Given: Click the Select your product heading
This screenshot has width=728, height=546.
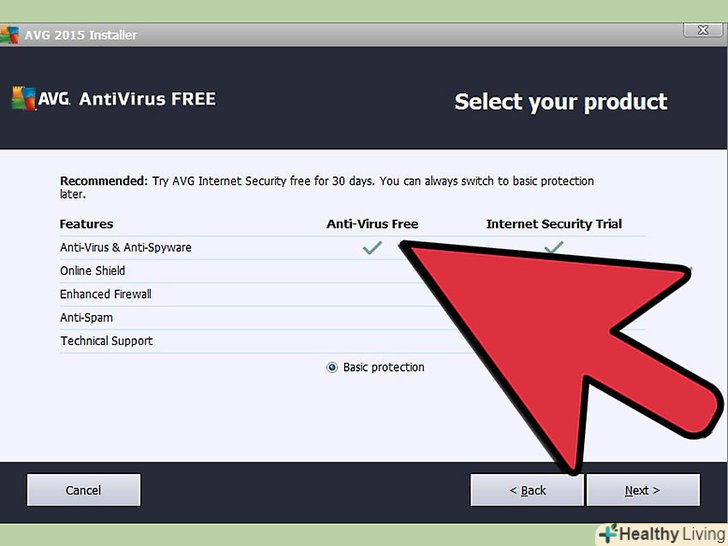Looking at the screenshot, I should coord(561,102).
